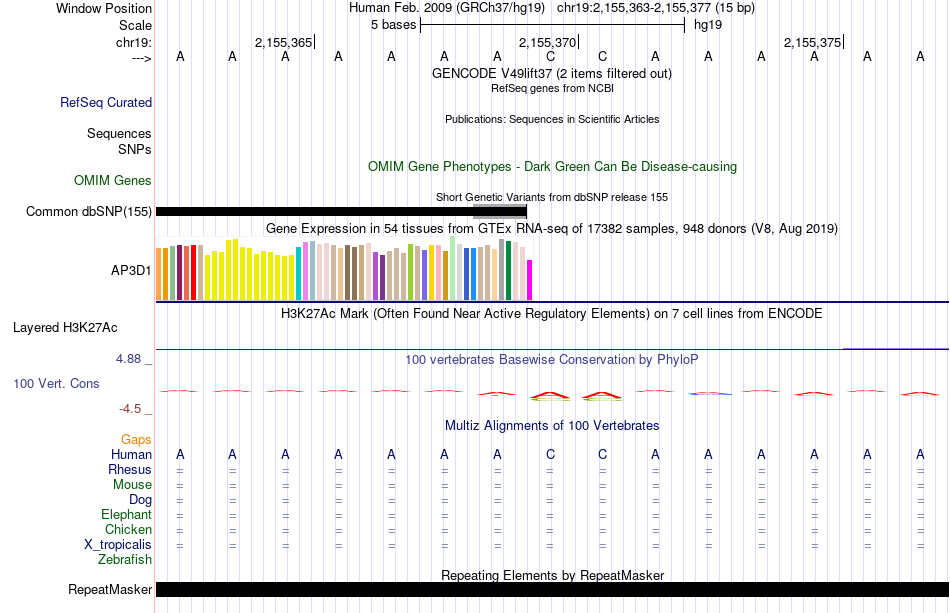Click the hg19 text after the scale bar
Image resolution: width=950 pixels, height=613 pixels.
click(x=708, y=25)
